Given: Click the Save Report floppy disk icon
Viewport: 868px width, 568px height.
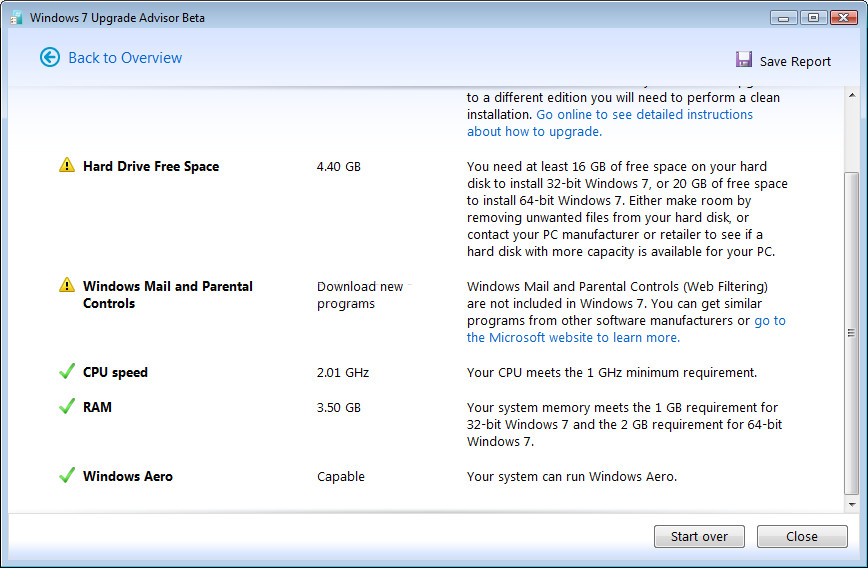Looking at the screenshot, I should click(744, 60).
